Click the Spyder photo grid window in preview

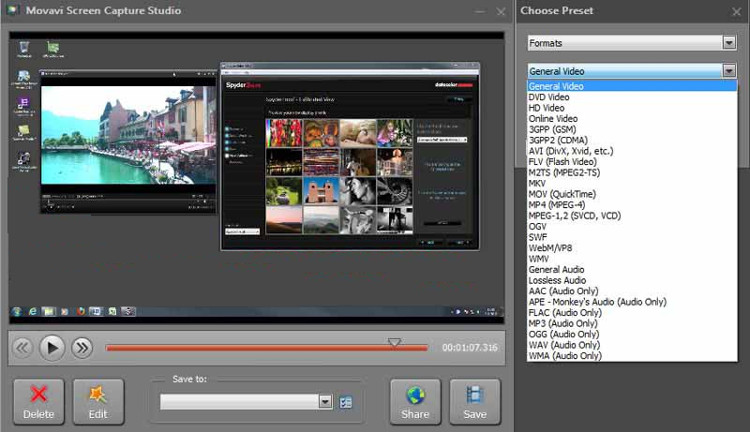point(350,156)
